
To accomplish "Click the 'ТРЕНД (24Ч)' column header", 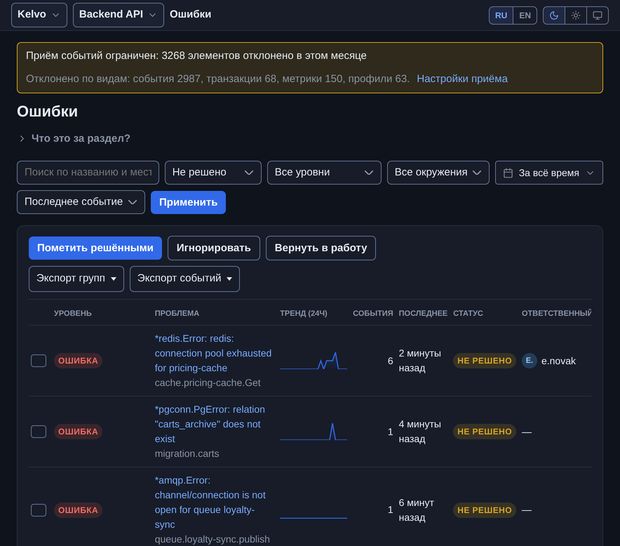I will point(304,313).
